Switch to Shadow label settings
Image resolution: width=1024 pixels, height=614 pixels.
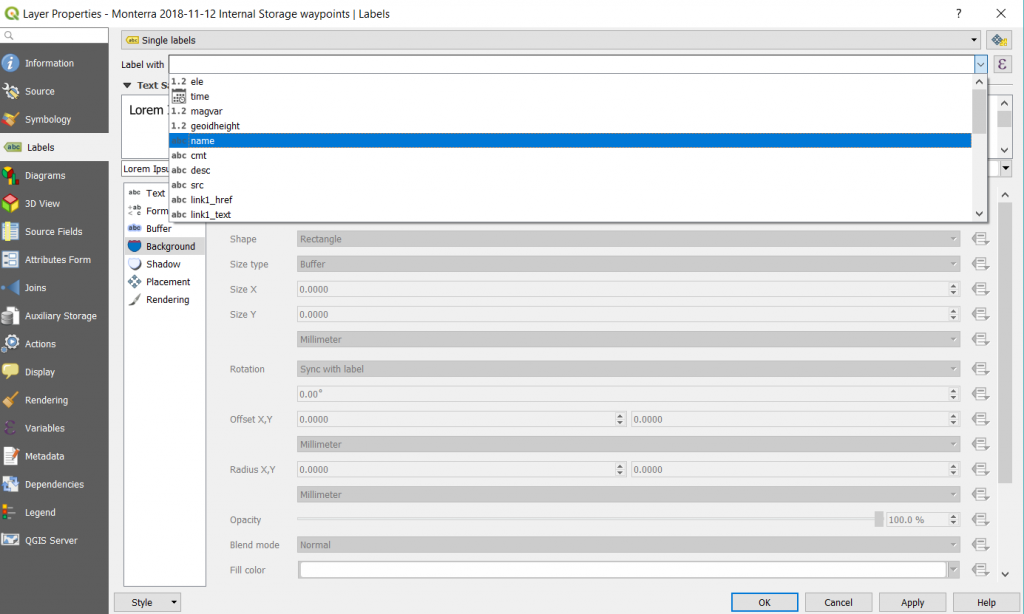[x=164, y=264]
